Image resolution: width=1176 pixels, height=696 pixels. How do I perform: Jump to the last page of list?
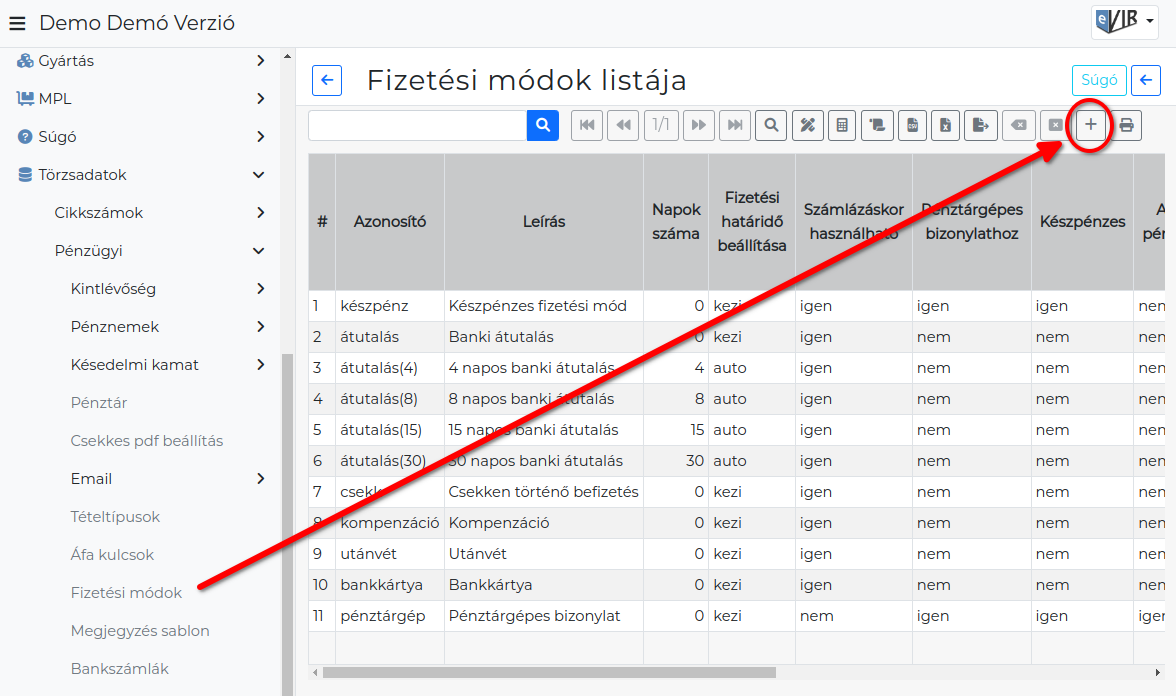point(735,125)
